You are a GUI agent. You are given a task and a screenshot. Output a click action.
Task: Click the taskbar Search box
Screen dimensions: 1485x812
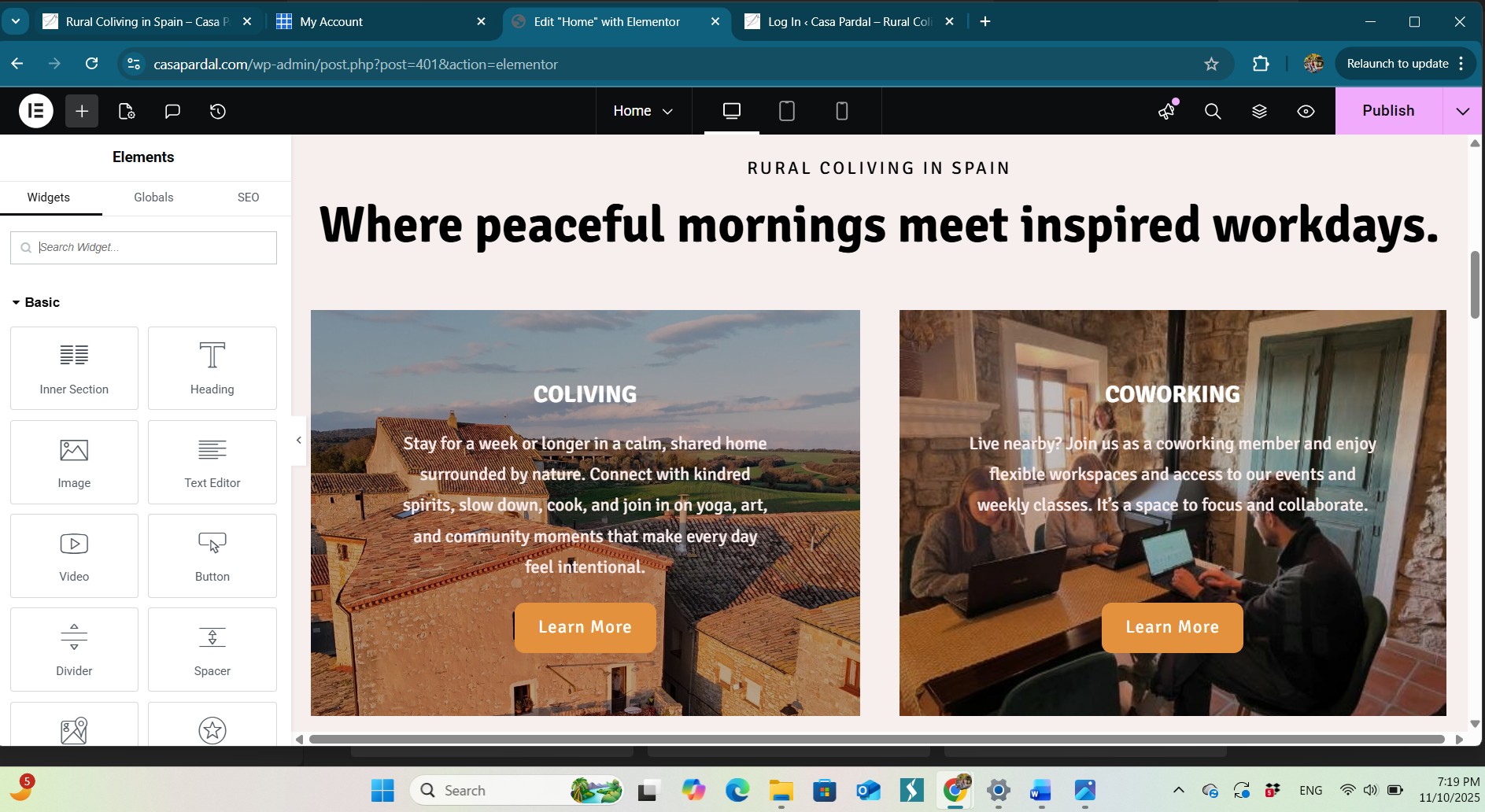point(518,790)
